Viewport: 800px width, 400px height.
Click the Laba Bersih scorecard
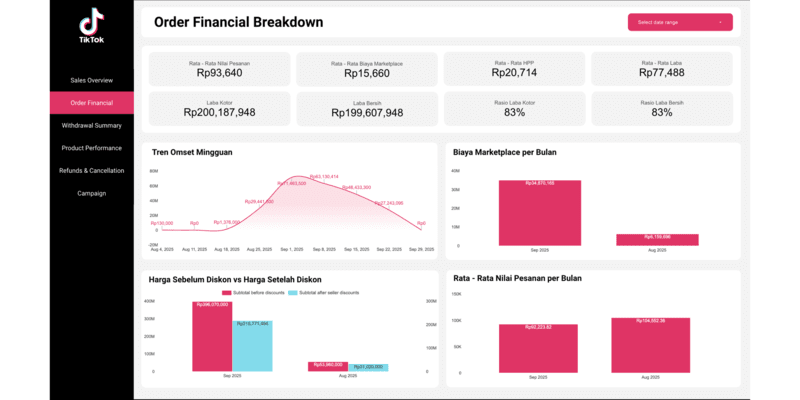tap(364, 108)
